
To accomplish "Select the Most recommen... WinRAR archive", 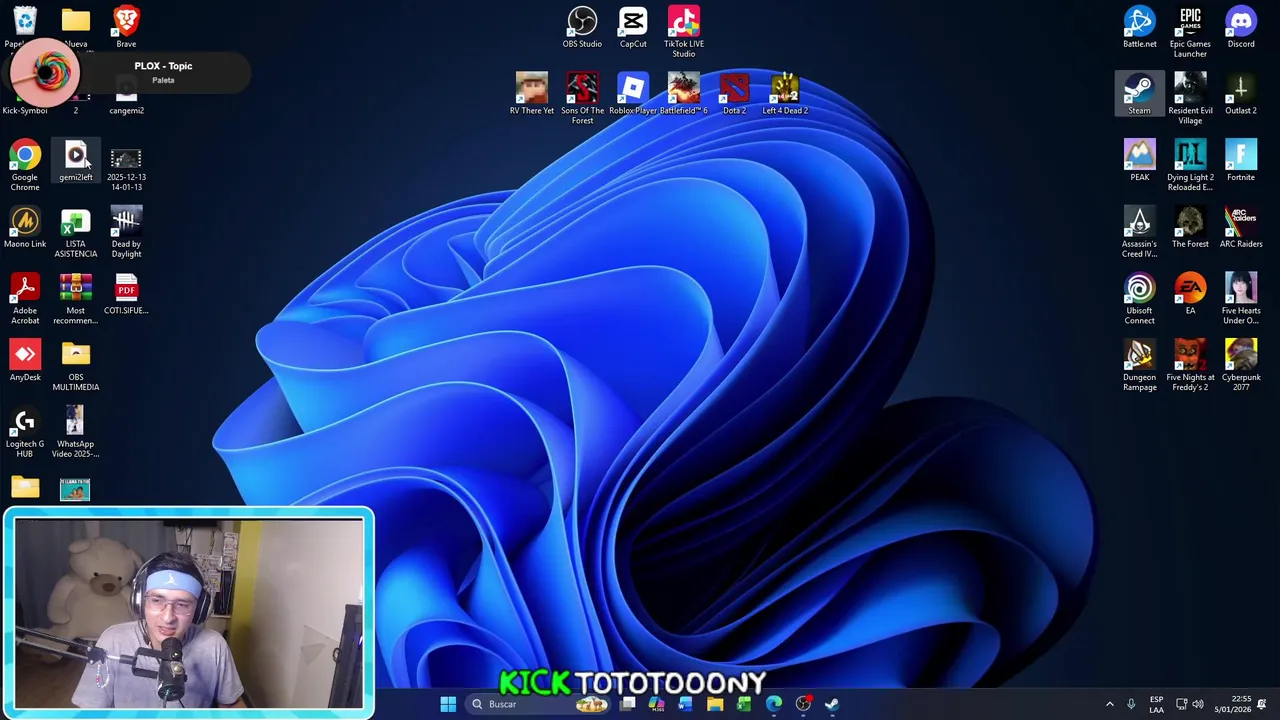I will [x=76, y=300].
